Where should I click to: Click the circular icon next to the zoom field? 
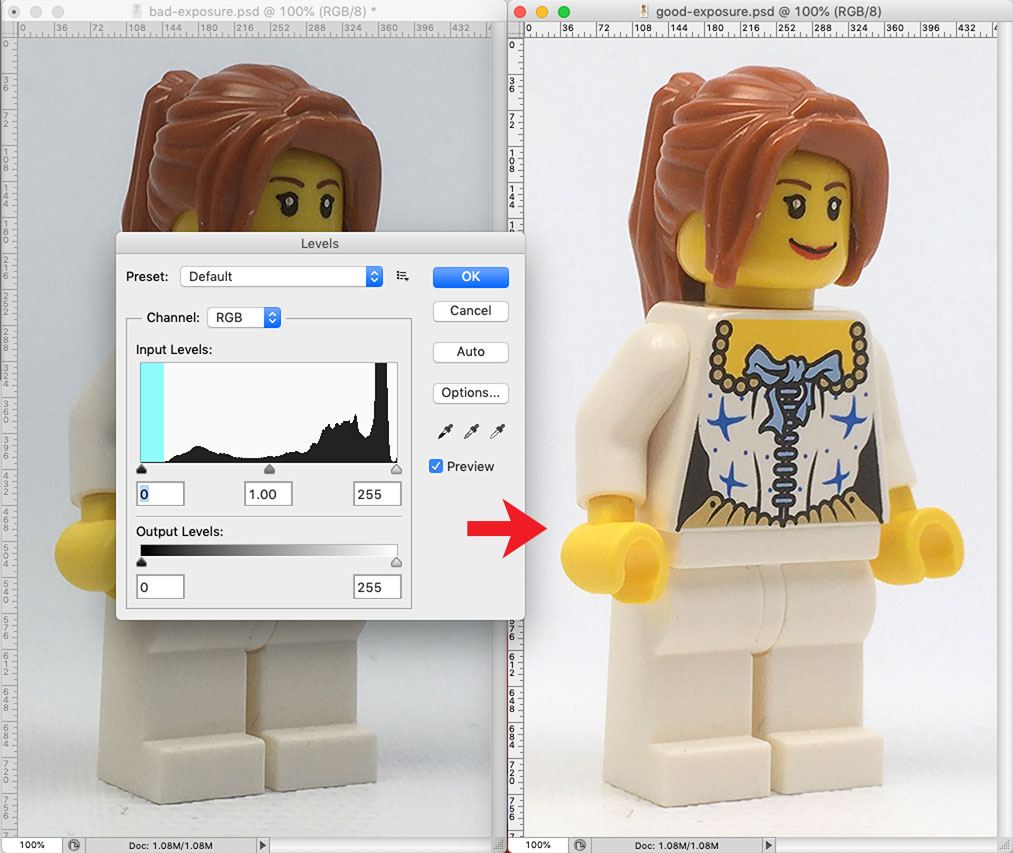72,845
